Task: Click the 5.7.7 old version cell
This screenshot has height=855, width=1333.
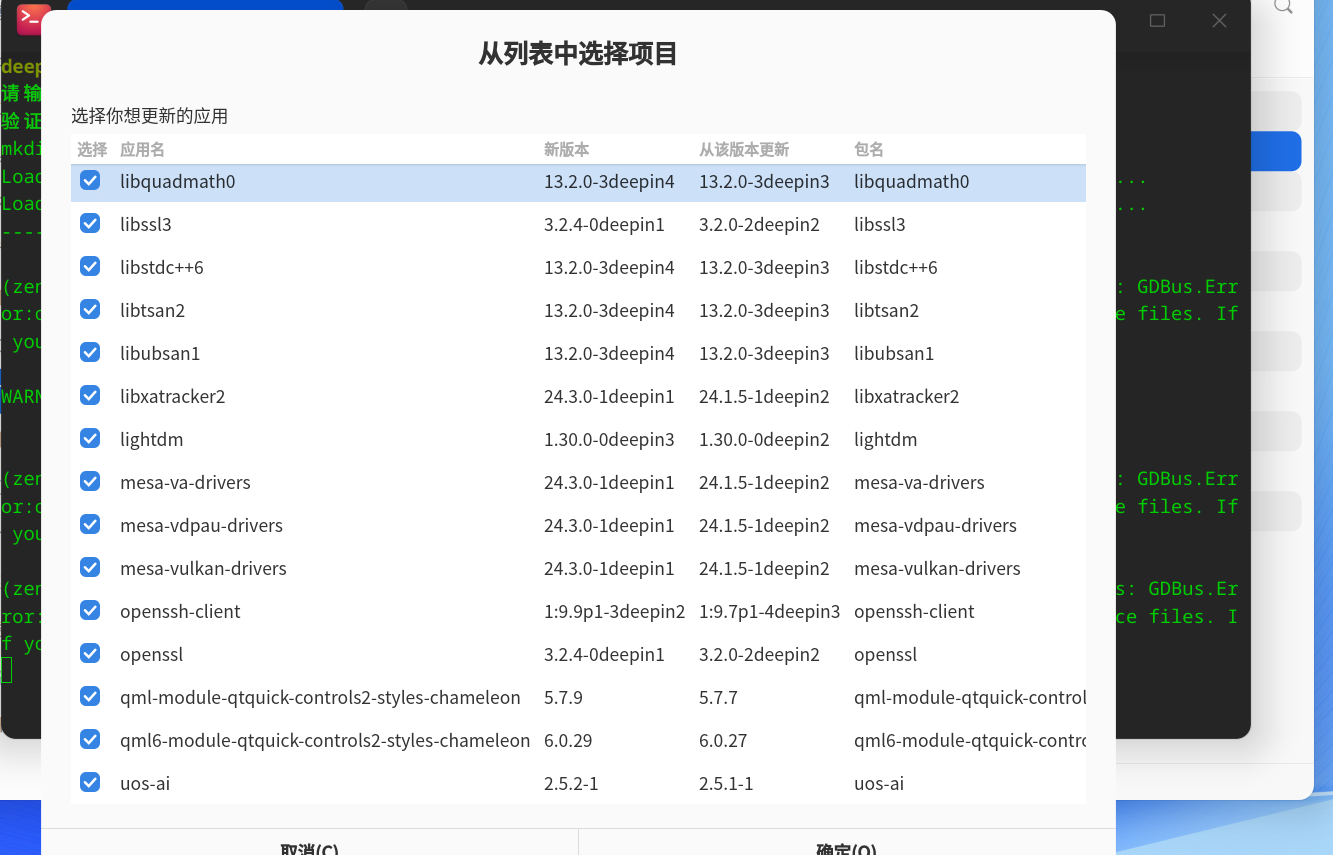Action: coord(718,698)
